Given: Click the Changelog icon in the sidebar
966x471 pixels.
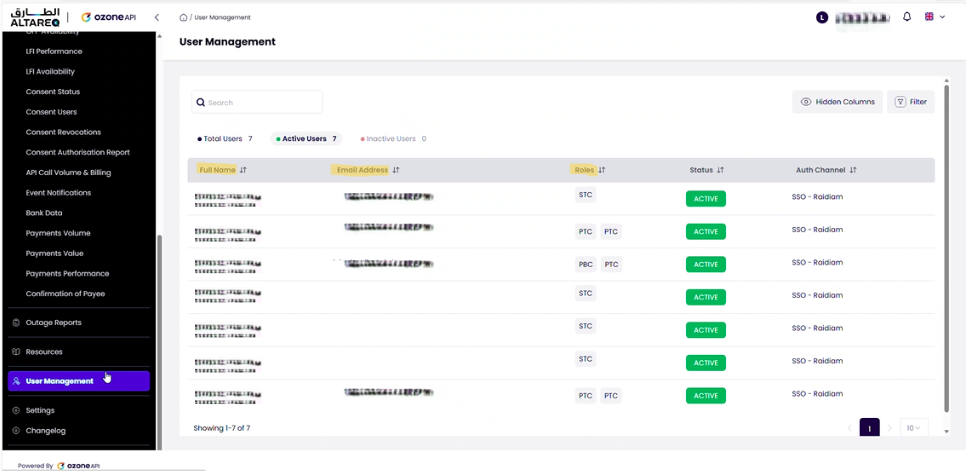Looking at the screenshot, I should [17, 431].
